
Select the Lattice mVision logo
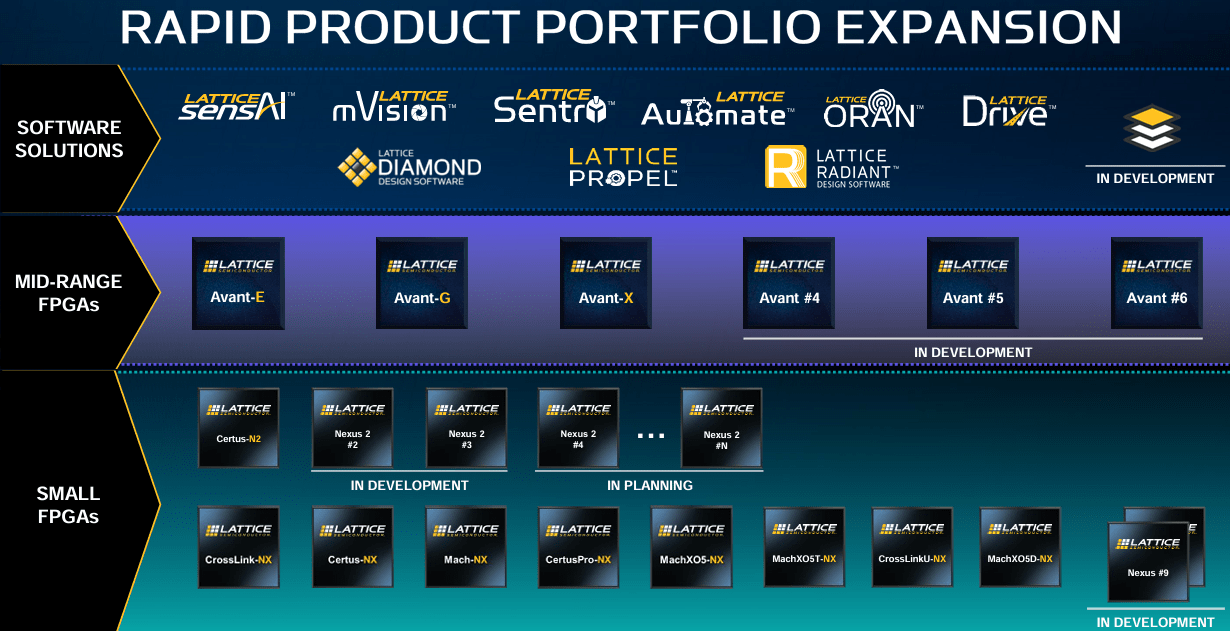tap(392, 107)
